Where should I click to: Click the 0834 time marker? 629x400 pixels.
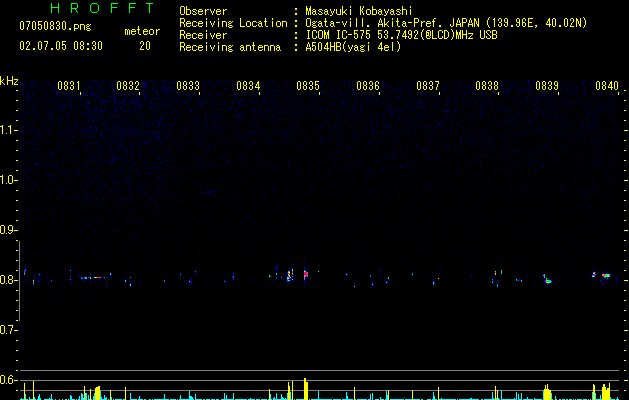click(248, 85)
